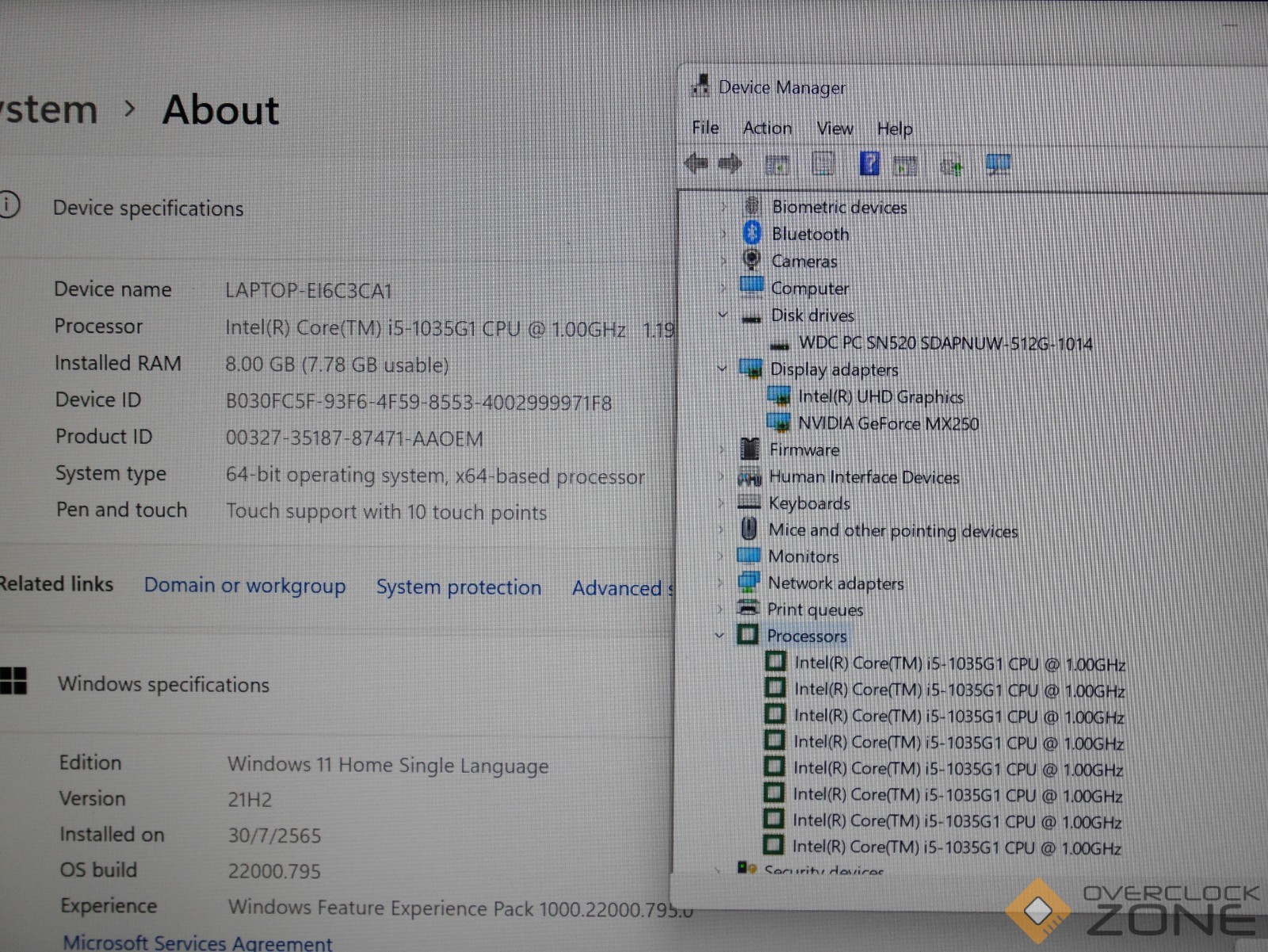Select the Intel(R) UHD Graphics adapter entry
This screenshot has height=952, width=1268.
pyautogui.click(x=880, y=396)
